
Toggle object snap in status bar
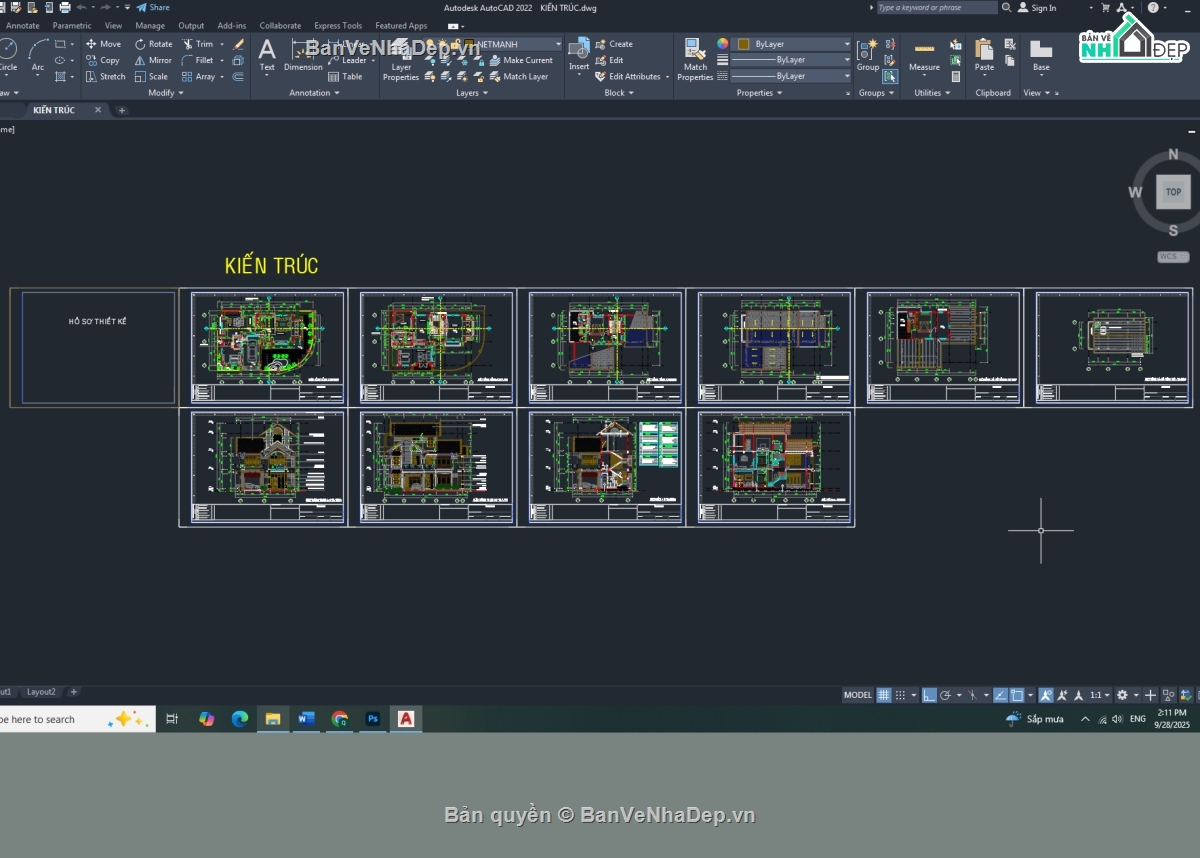coord(1016,695)
